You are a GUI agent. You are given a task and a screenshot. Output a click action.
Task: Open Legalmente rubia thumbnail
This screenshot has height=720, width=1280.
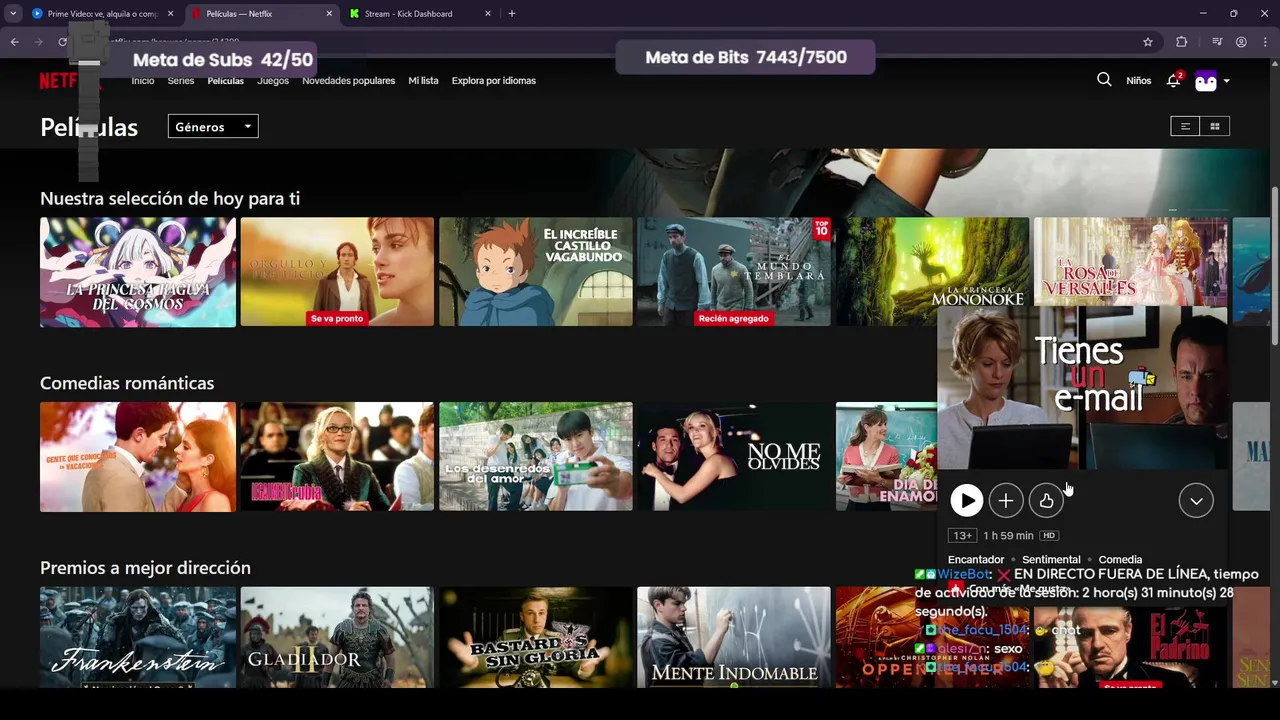click(x=337, y=456)
